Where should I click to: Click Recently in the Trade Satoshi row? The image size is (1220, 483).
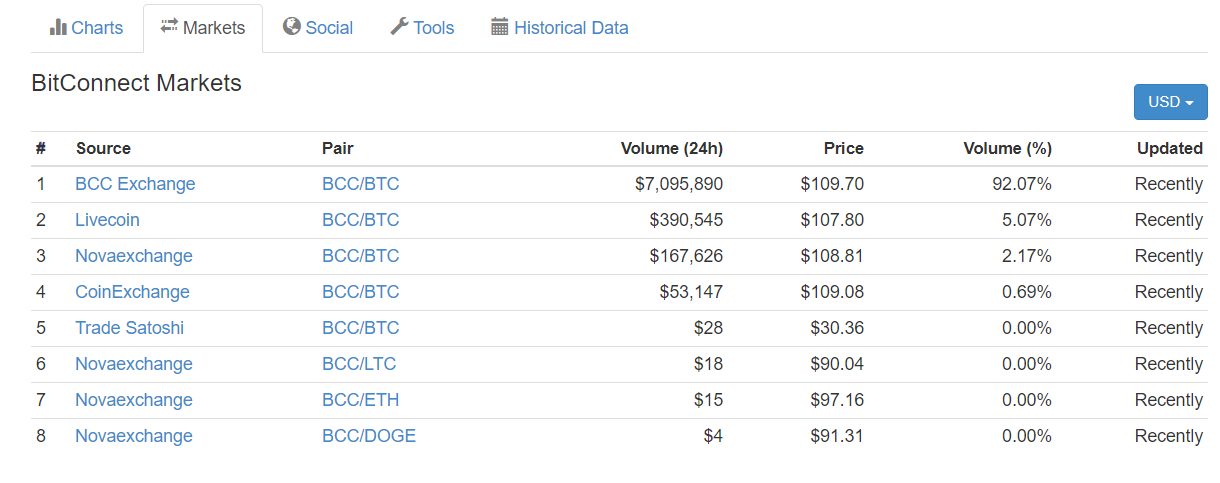click(x=1169, y=328)
